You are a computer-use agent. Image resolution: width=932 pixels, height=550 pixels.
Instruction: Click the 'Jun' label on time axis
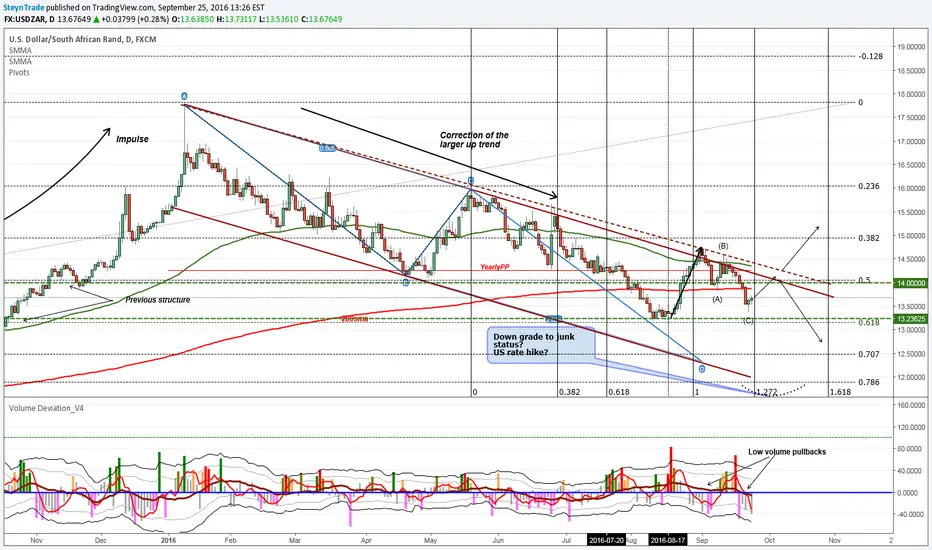pyautogui.click(x=498, y=540)
